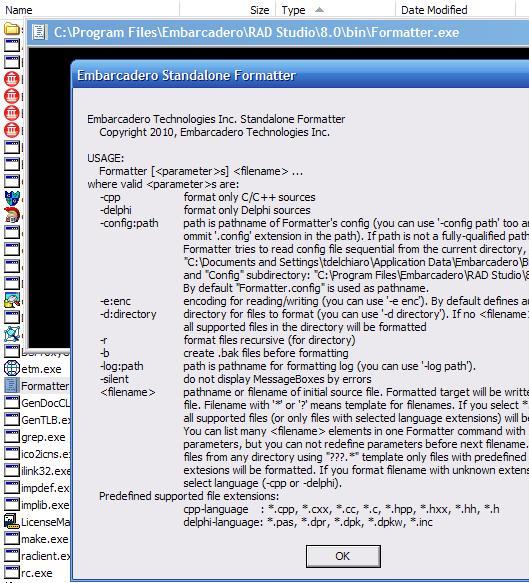Screen dimensions: 529x583
Task: Select the grep.exe file icon
Action: [12, 437]
